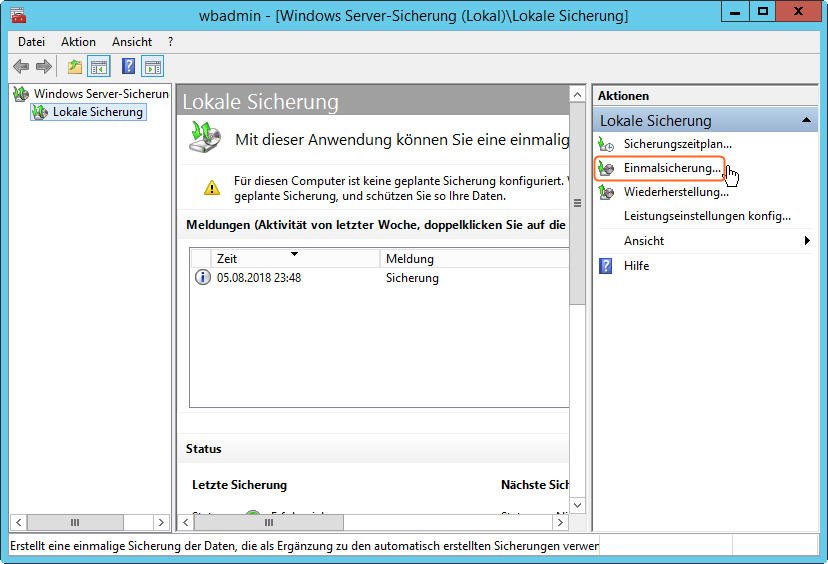
Task: Maximize the wbadmin window
Action: (763, 12)
